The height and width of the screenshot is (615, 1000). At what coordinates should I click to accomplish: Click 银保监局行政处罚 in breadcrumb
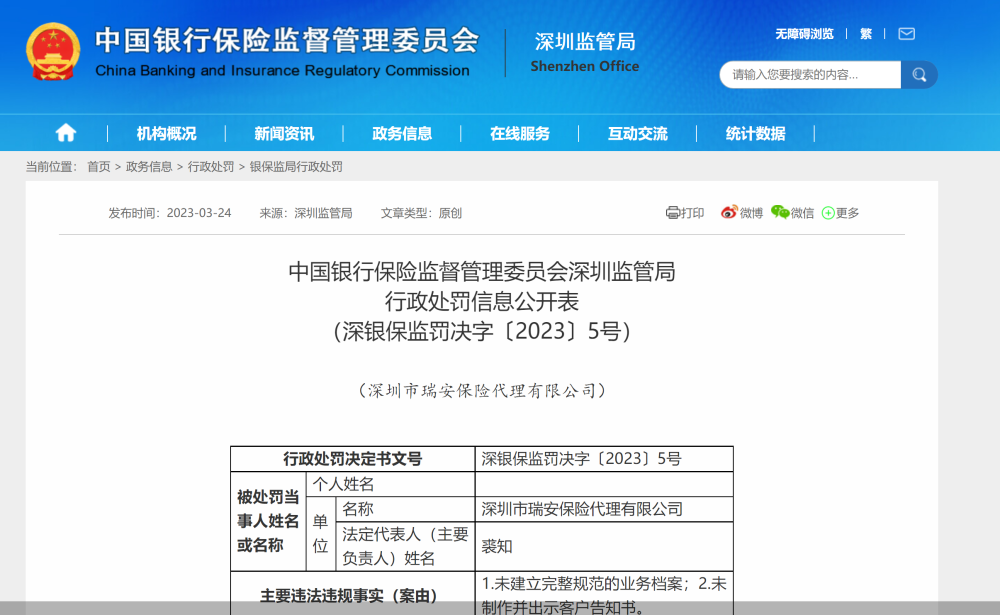coord(296,167)
